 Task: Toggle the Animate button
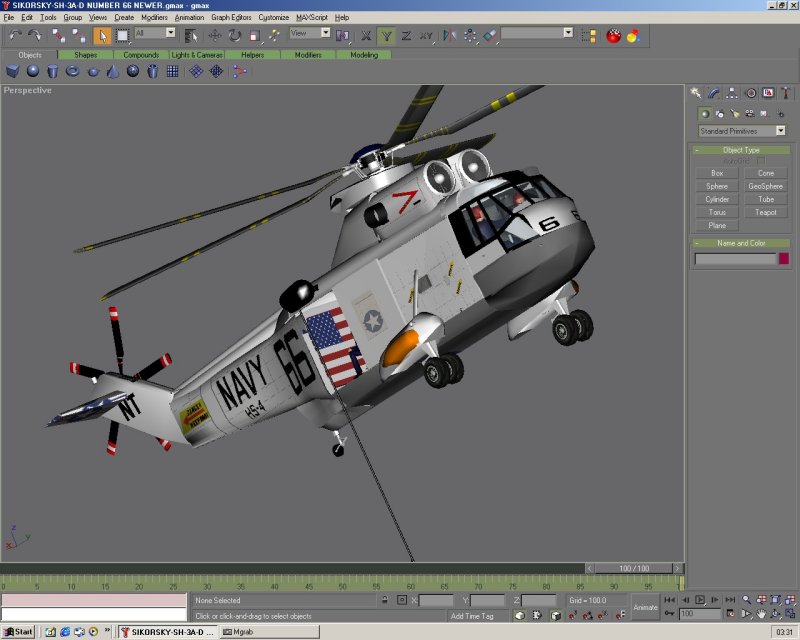coord(646,607)
